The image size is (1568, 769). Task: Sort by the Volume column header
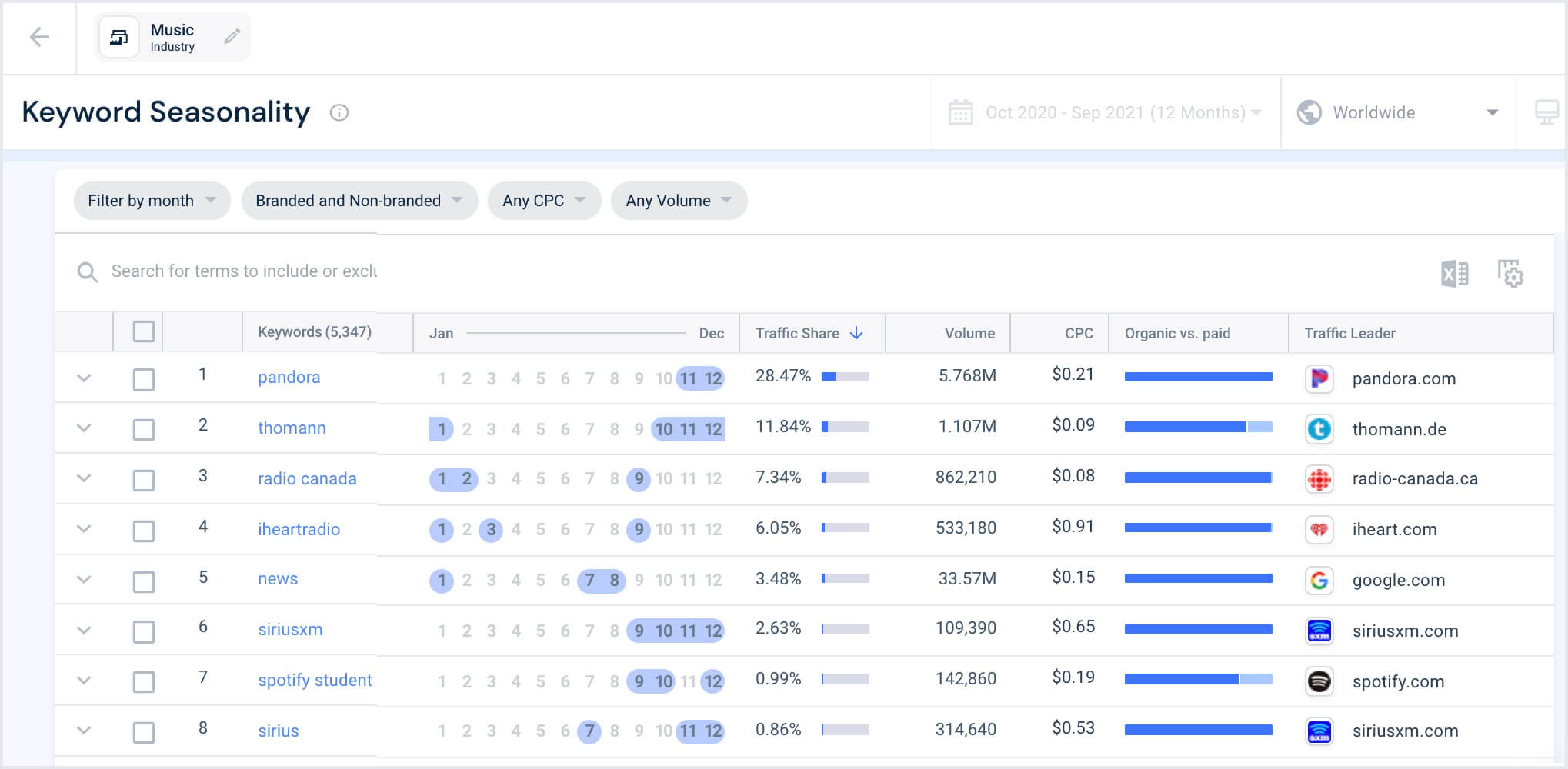click(x=969, y=333)
